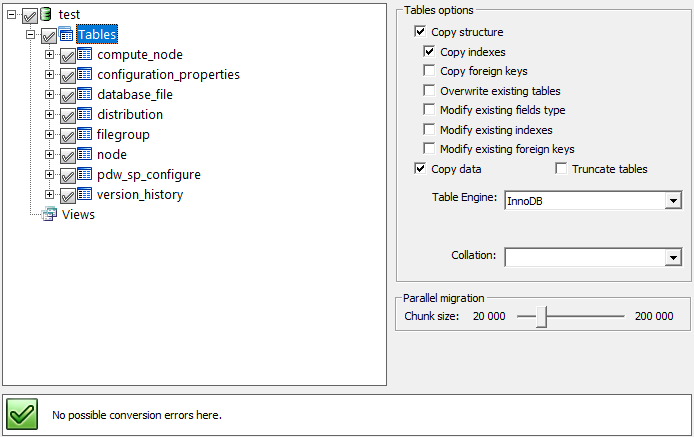Collapse the Tables tree node
The height and width of the screenshot is (437, 694).
(31, 35)
